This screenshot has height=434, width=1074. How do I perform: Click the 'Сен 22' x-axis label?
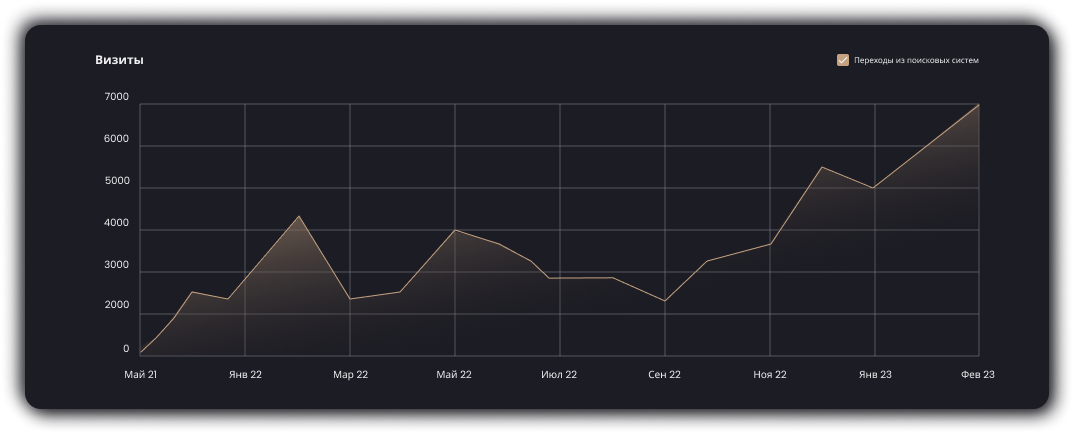[664, 374]
